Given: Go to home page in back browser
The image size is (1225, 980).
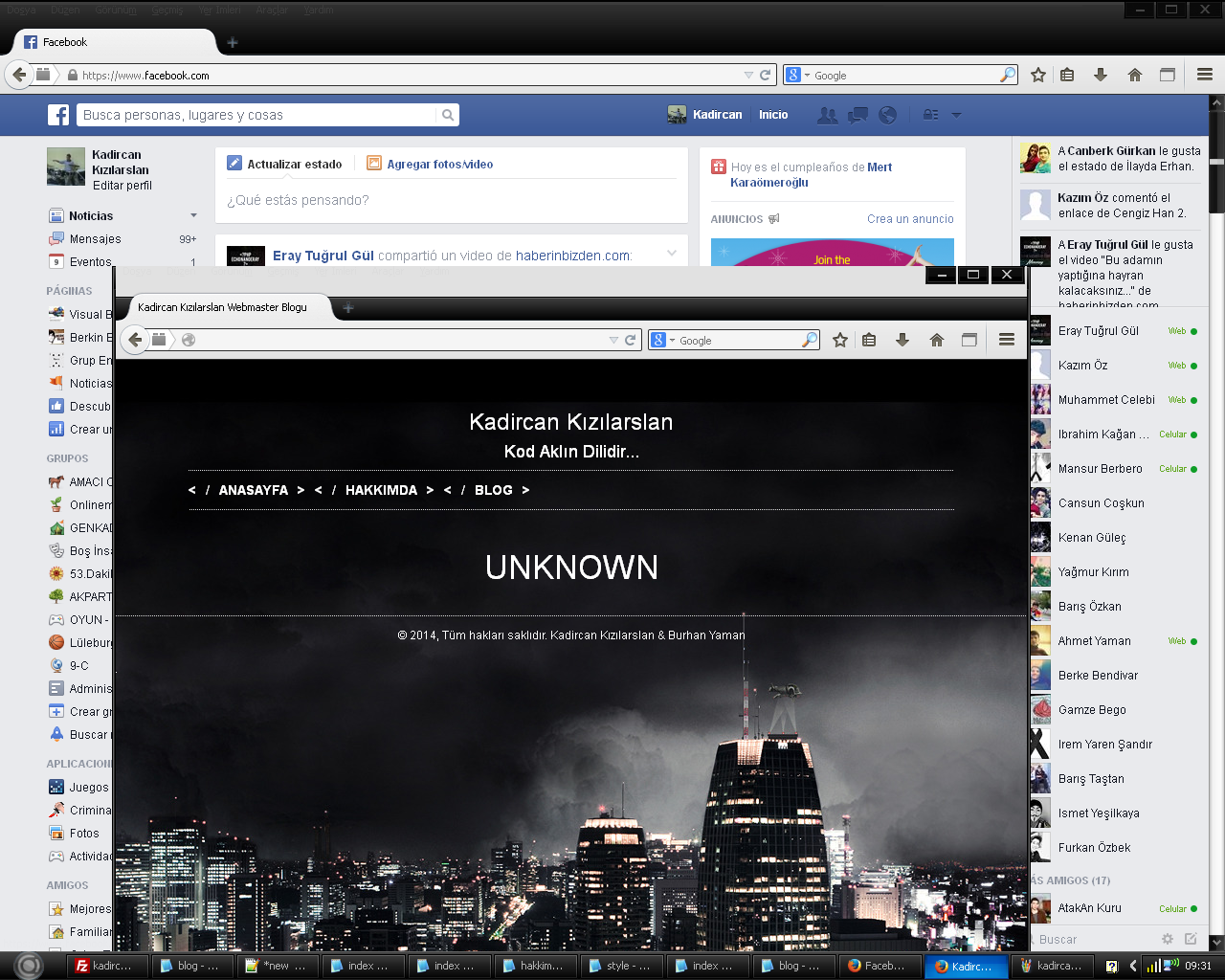Looking at the screenshot, I should [x=1135, y=75].
